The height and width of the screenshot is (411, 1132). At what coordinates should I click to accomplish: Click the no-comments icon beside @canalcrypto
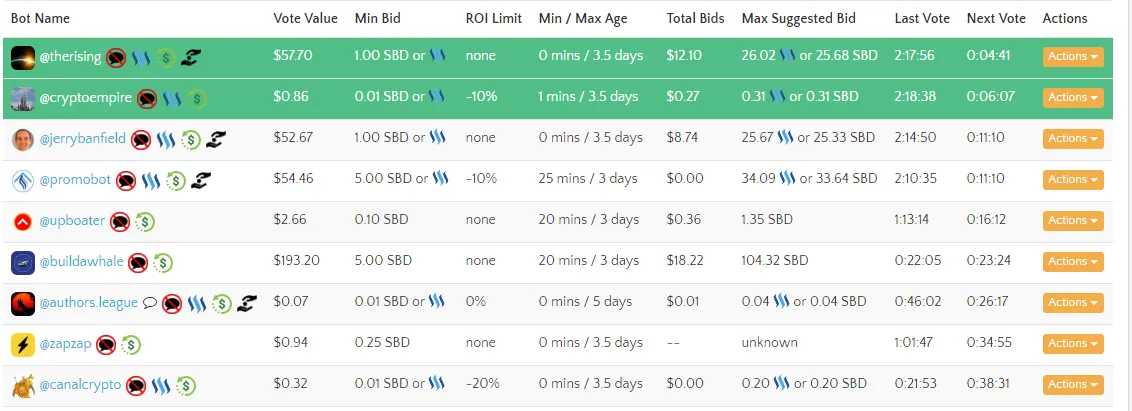(x=136, y=386)
